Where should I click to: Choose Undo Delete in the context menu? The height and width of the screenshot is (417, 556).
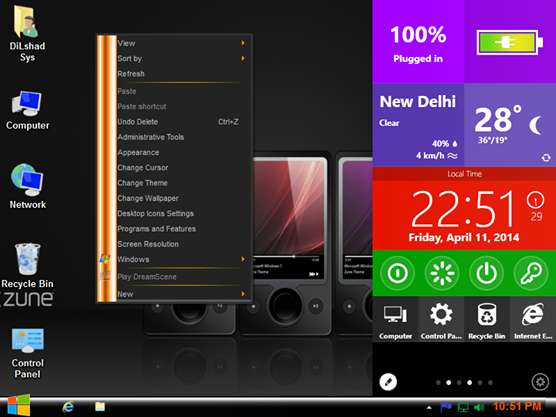coord(181,122)
